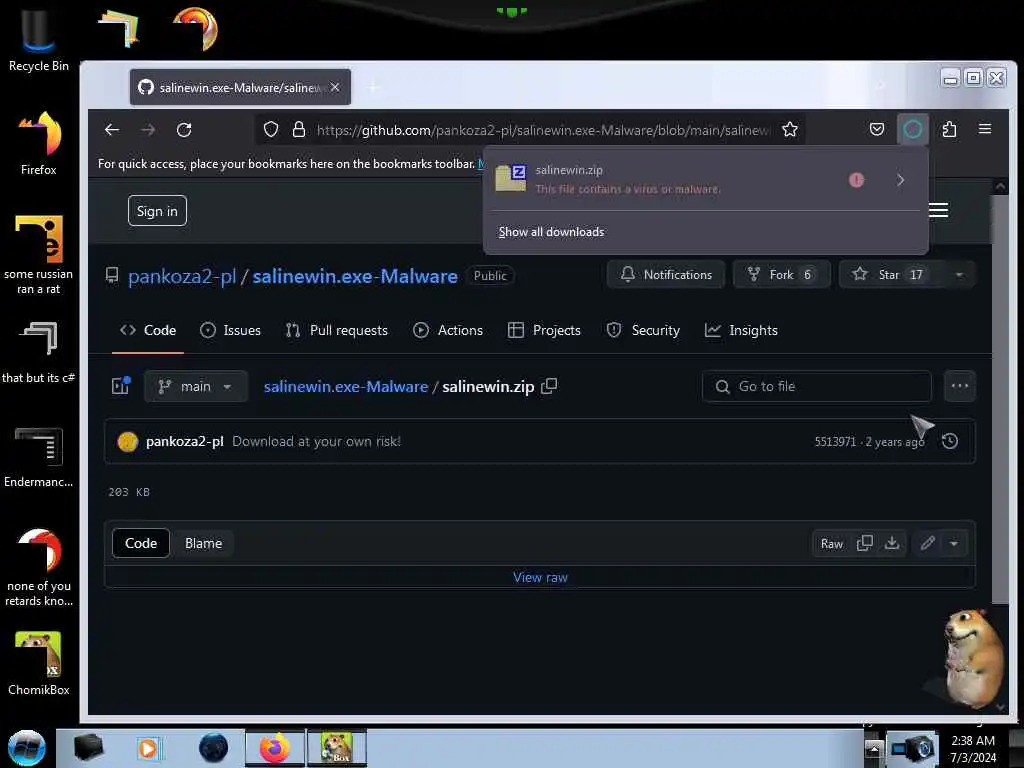This screenshot has height=768, width=1024.
Task: Open commit hash 5513971
Action: coord(835,442)
